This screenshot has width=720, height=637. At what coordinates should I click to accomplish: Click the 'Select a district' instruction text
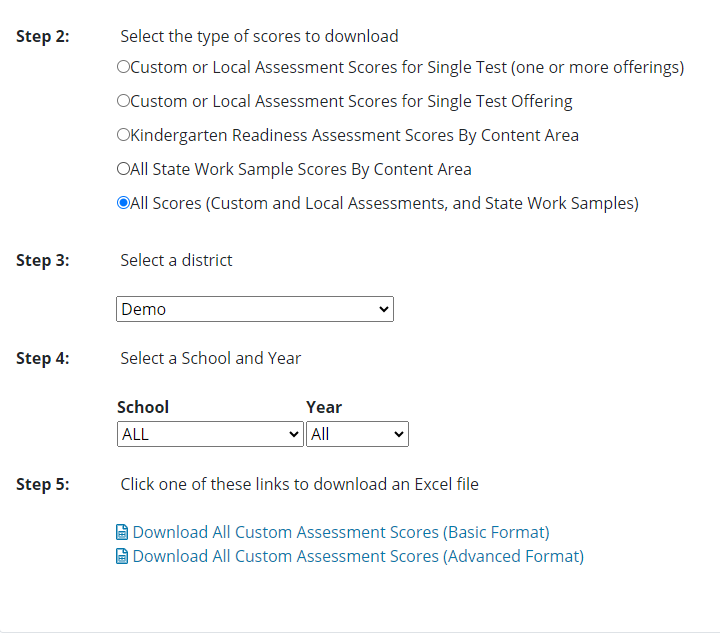click(176, 260)
